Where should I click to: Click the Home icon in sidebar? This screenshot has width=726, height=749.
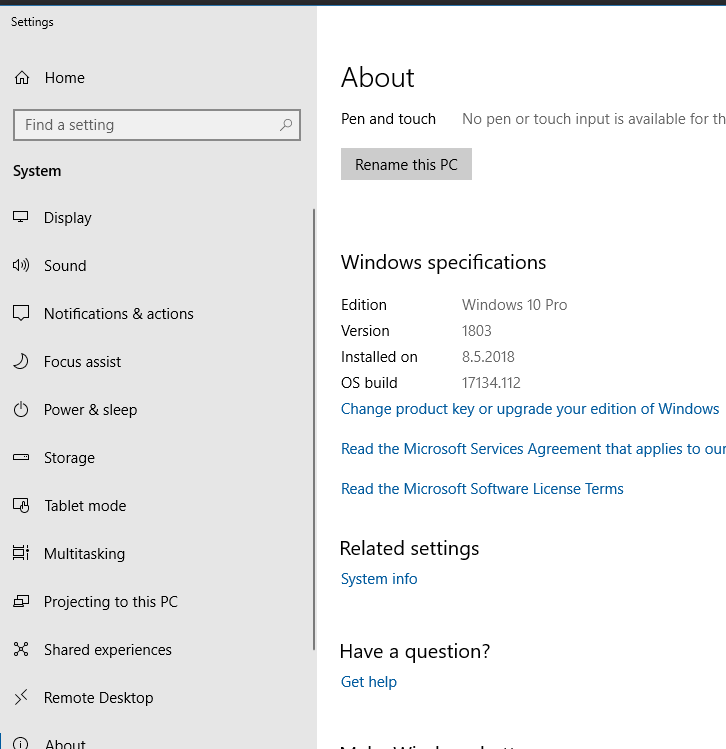(22, 78)
